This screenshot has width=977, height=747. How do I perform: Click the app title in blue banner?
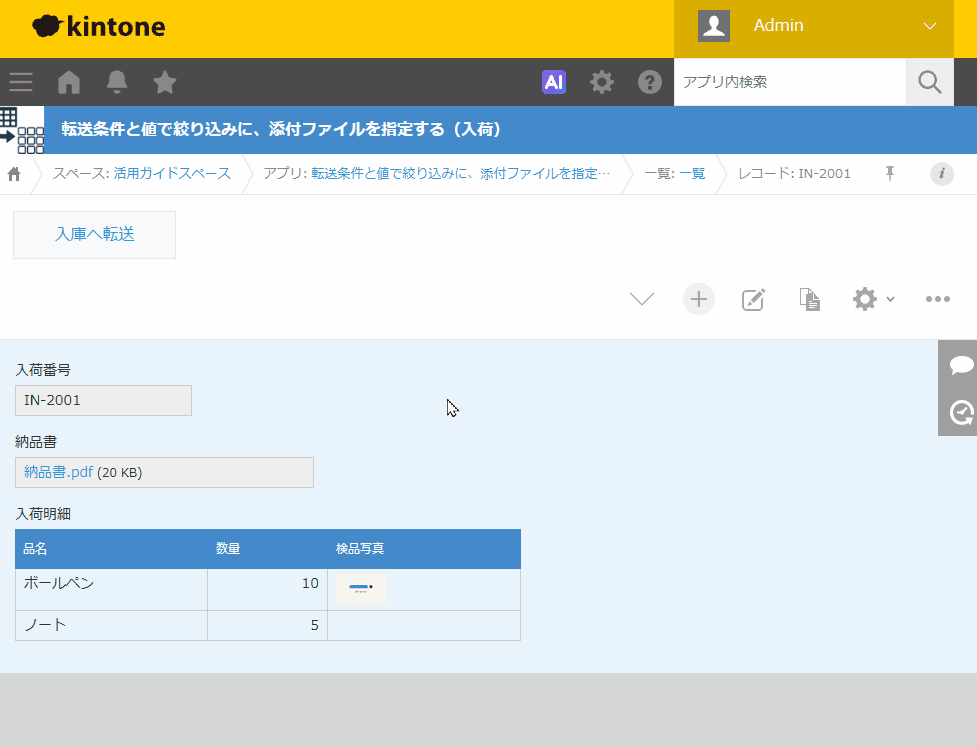[x=281, y=130]
